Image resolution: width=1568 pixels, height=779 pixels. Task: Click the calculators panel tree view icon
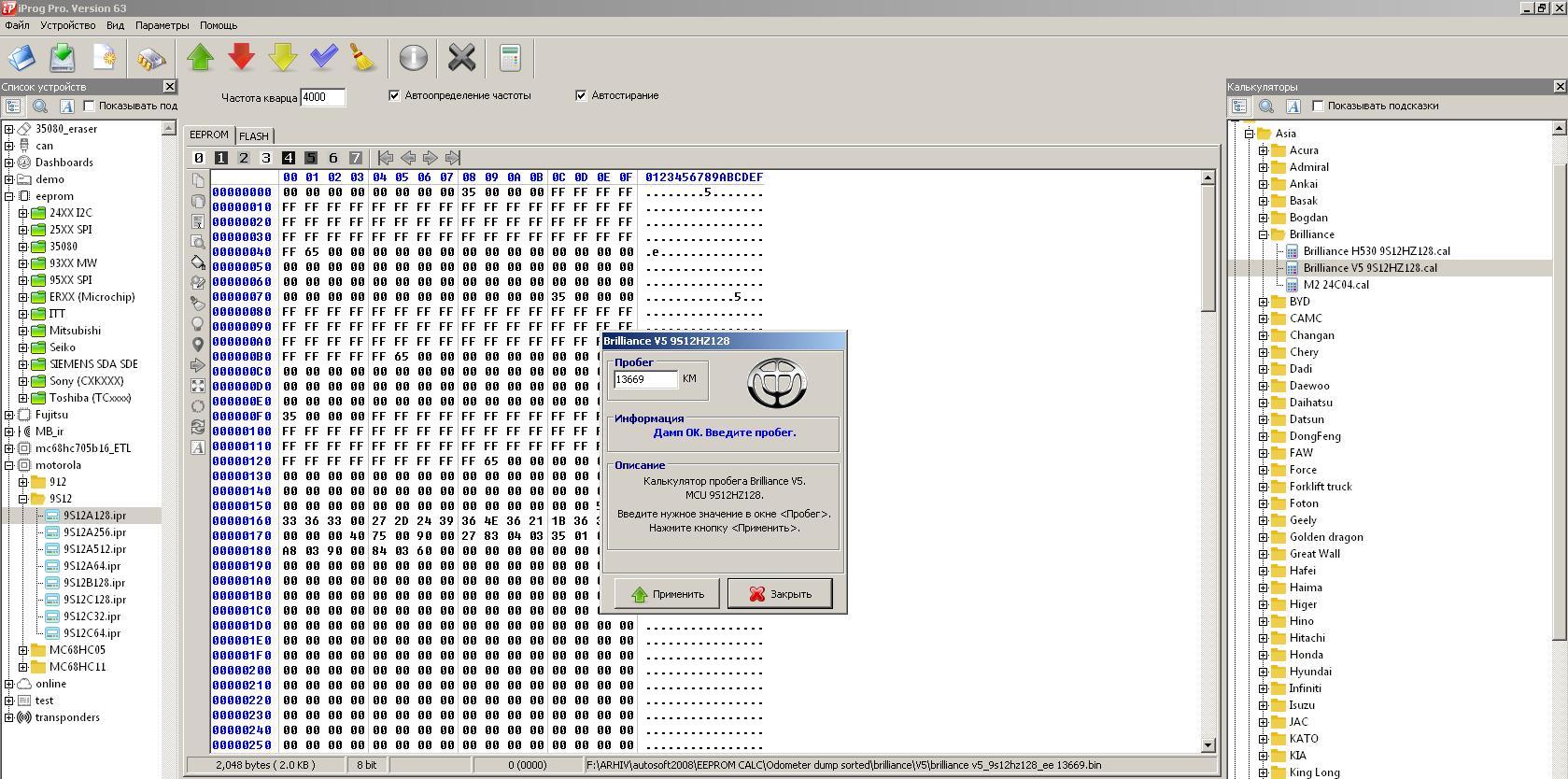pos(1239,106)
